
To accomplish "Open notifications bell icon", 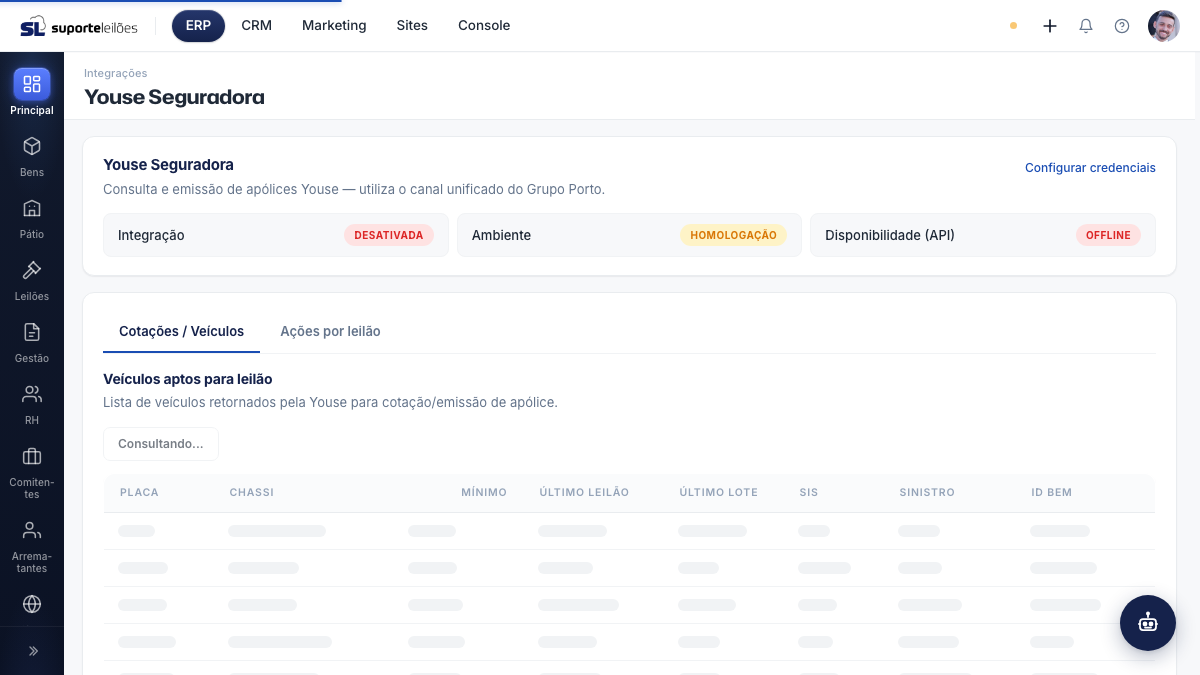I will (x=1086, y=26).
